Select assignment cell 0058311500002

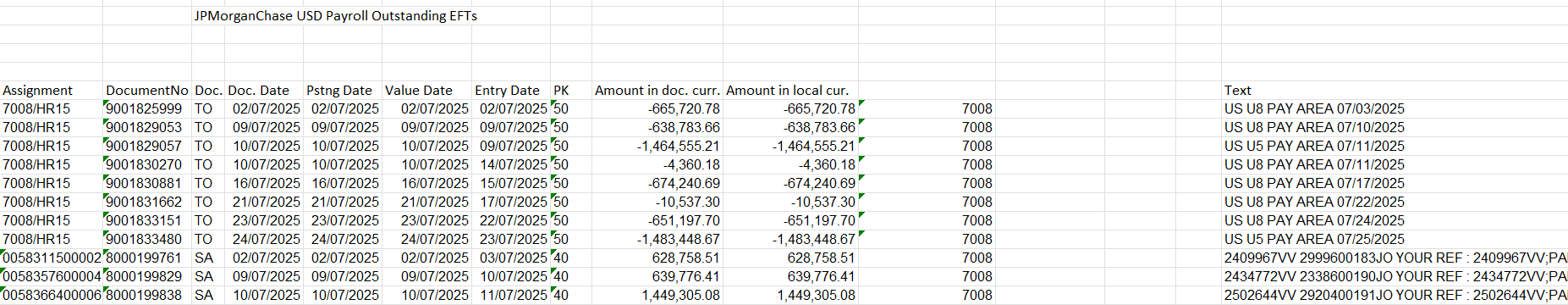[52, 258]
